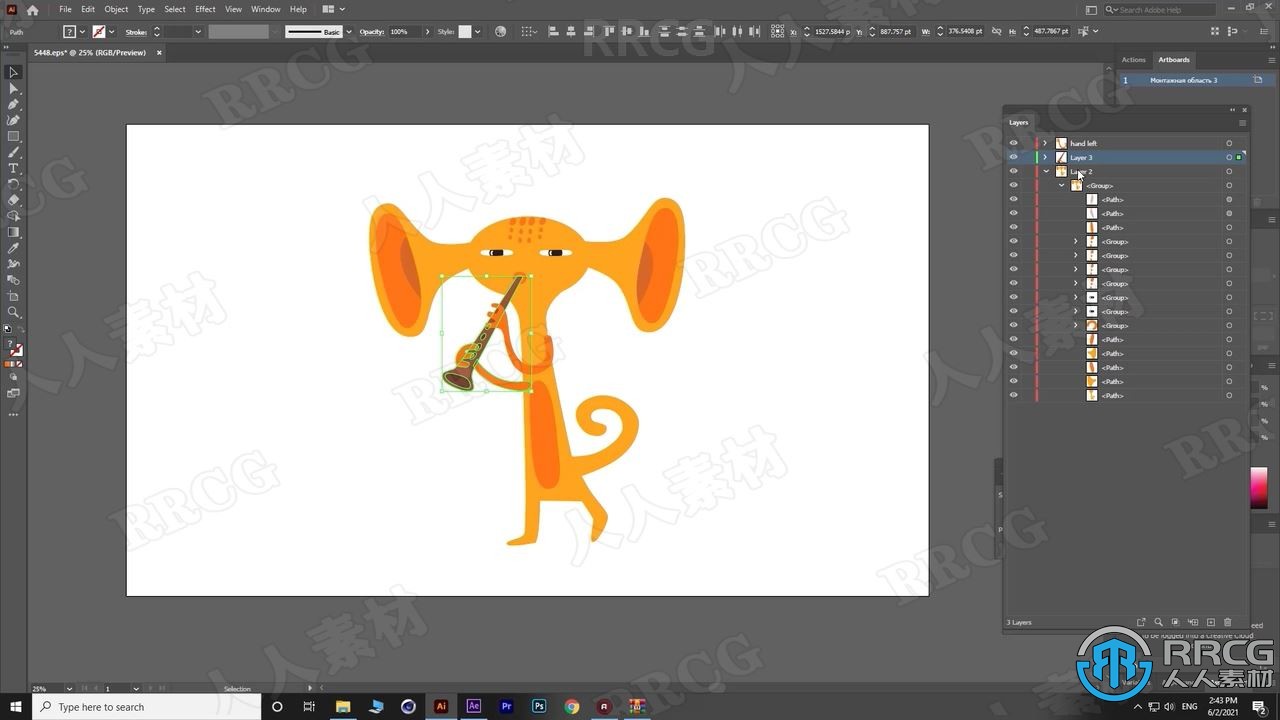Select the Curvature tool
The width and height of the screenshot is (1280, 720).
(x=13, y=120)
